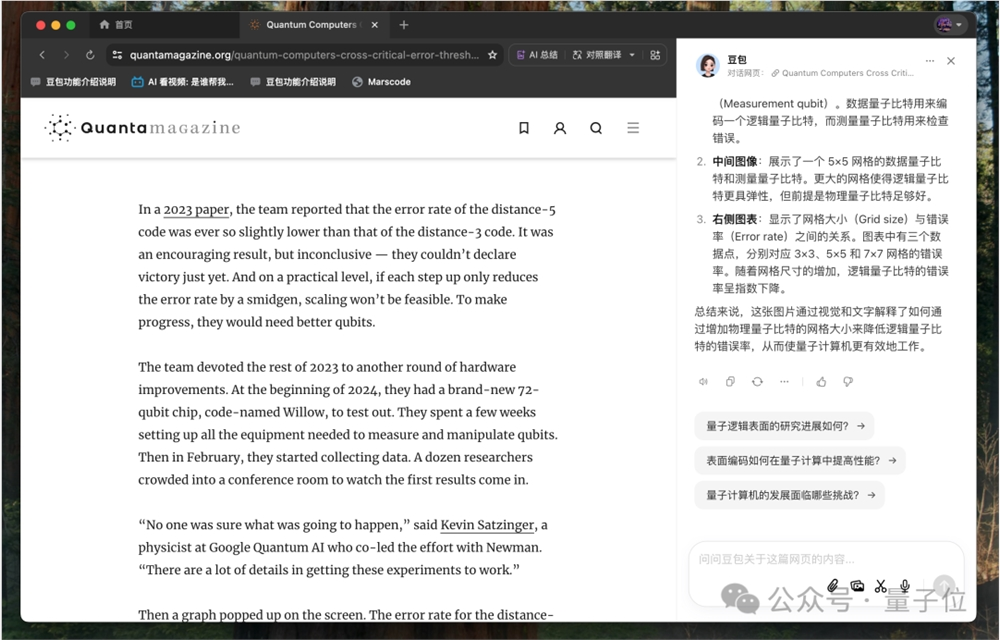Open the Quanta Magazine hamburger menu
This screenshot has width=1000, height=640.
[632, 128]
